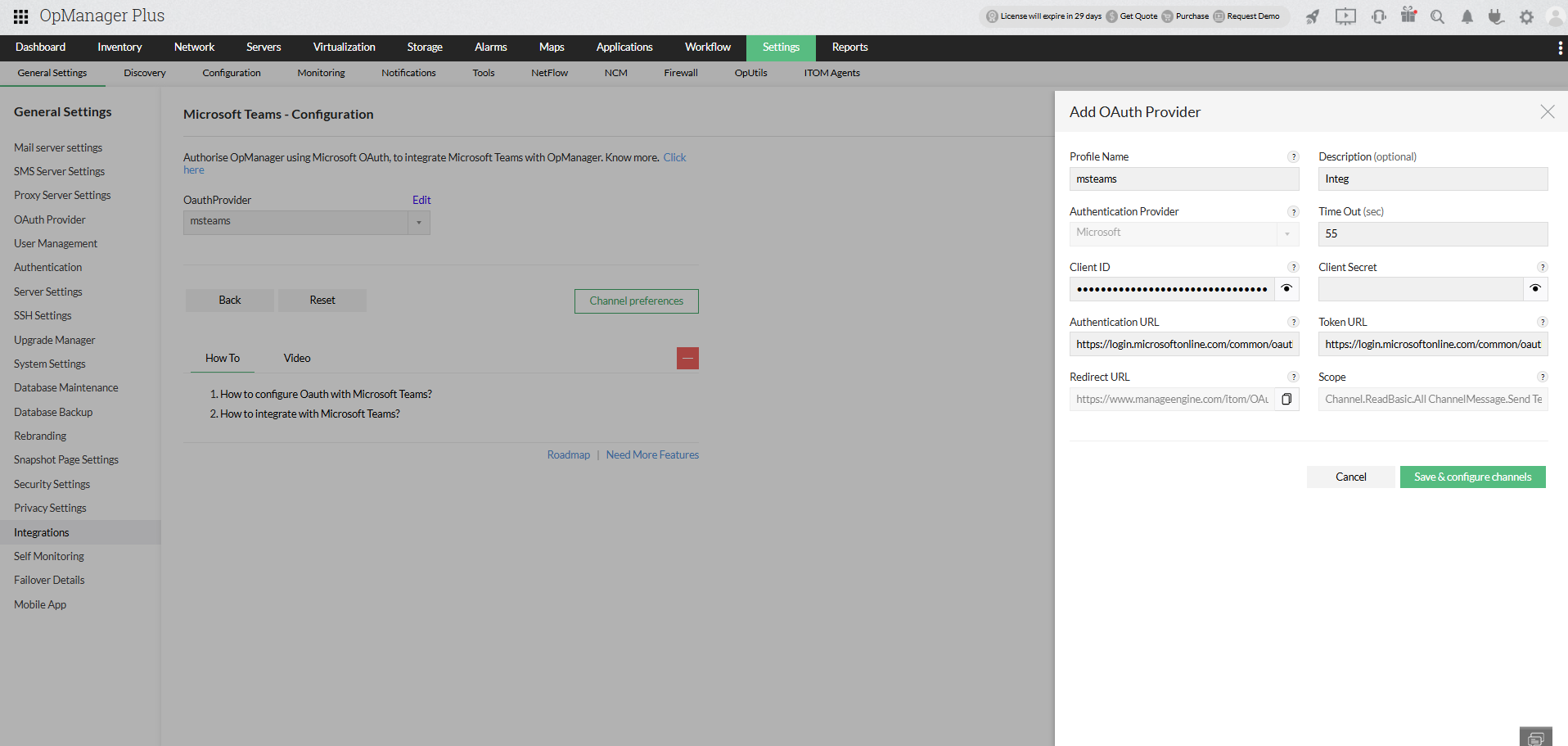
Task: Show the Client Secret using its eye icon
Action: click(x=1535, y=288)
